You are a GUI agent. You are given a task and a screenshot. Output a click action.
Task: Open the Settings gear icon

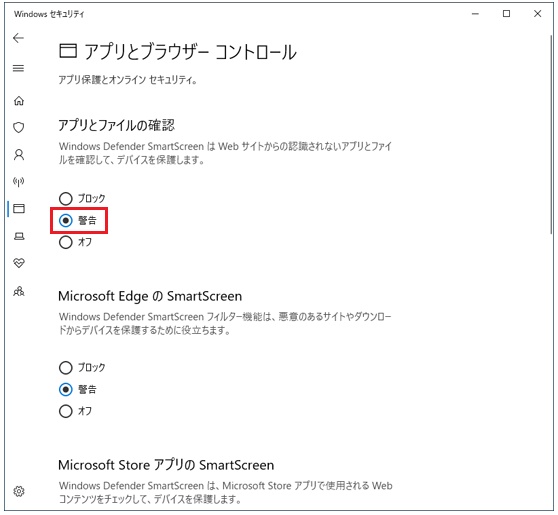19,491
